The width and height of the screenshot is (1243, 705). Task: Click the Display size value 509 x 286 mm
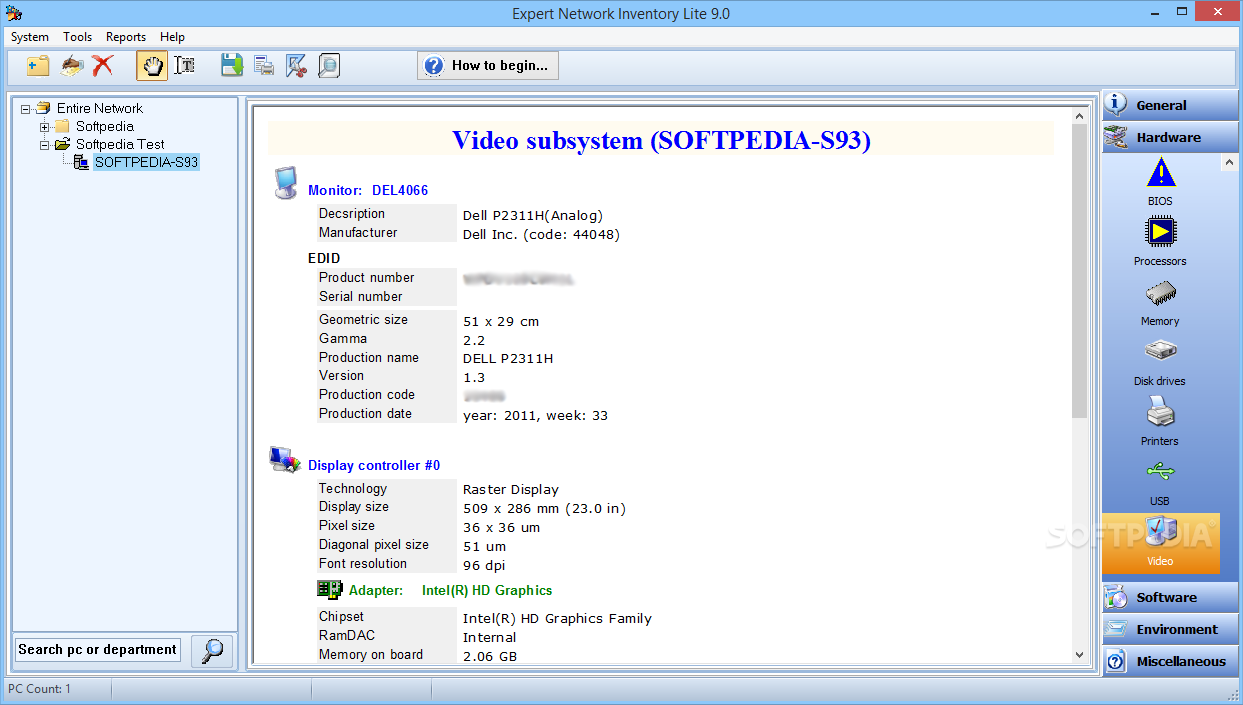pos(544,508)
